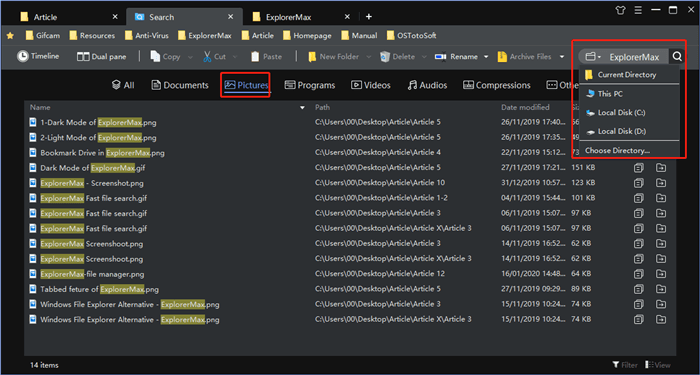Open the Resources bookmark folder

tap(92, 35)
